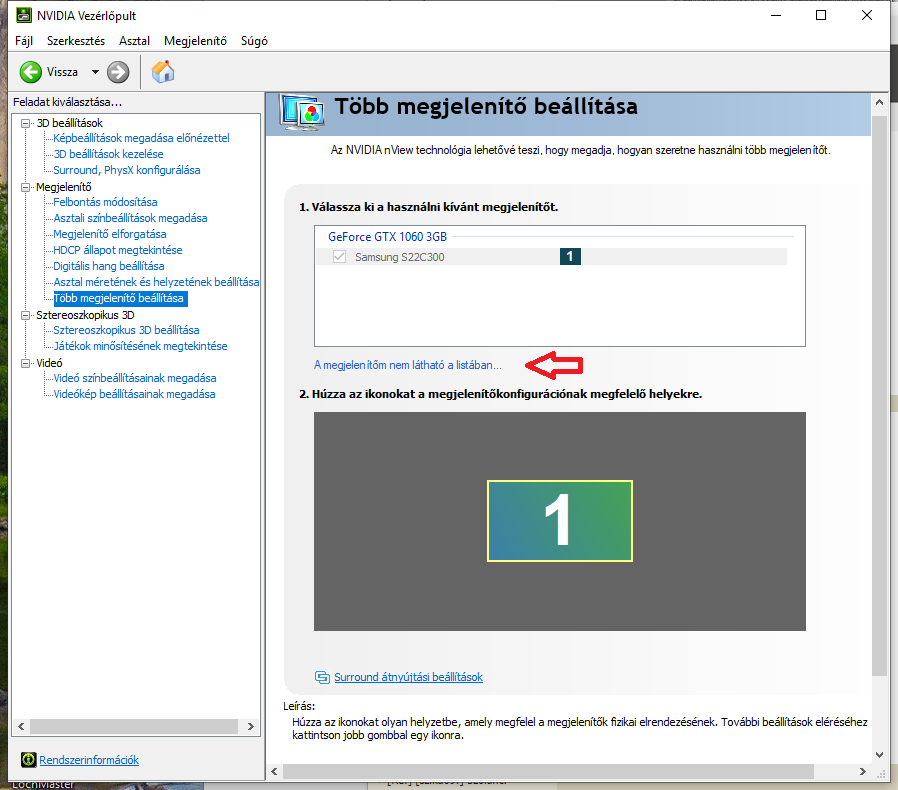This screenshot has width=898, height=790.
Task: Open the Vissza history dropdown arrow
Action: [95, 72]
